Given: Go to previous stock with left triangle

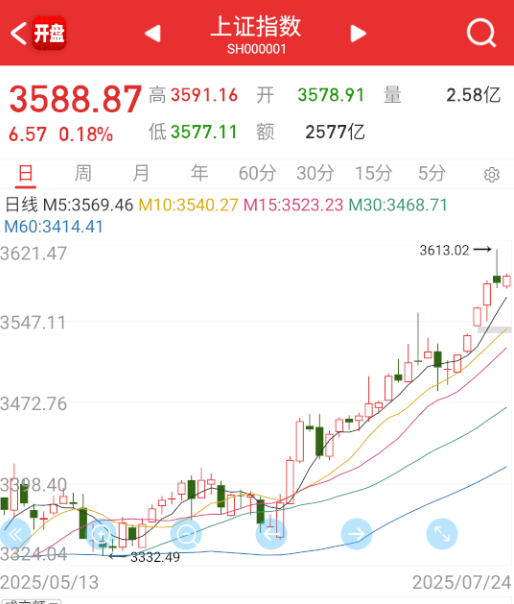Looking at the screenshot, I should pos(153,34).
